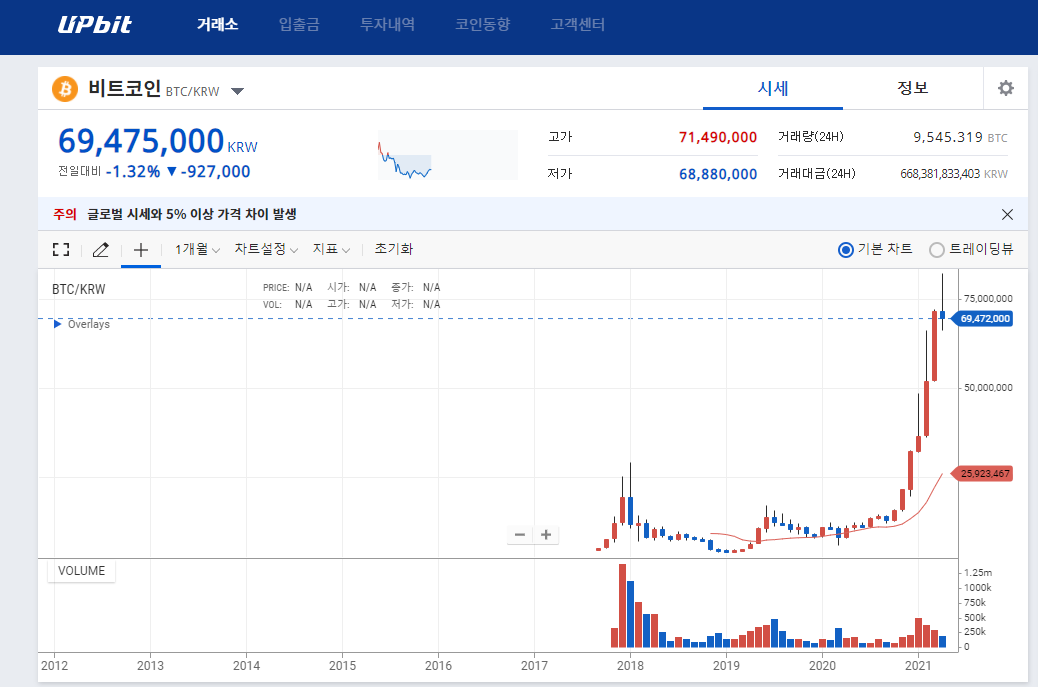Click the blue 69,472,000 price marker

(x=984, y=319)
